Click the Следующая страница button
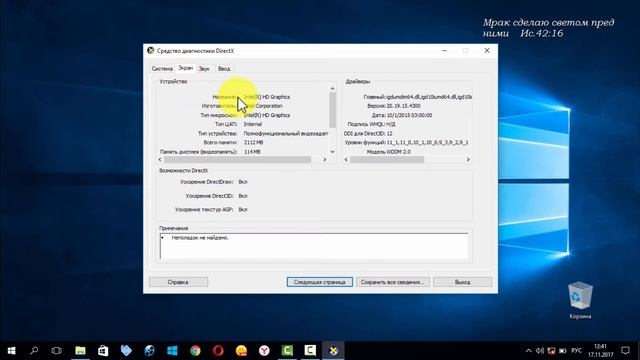Image resolution: width=640 pixels, height=360 pixels. click(320, 282)
